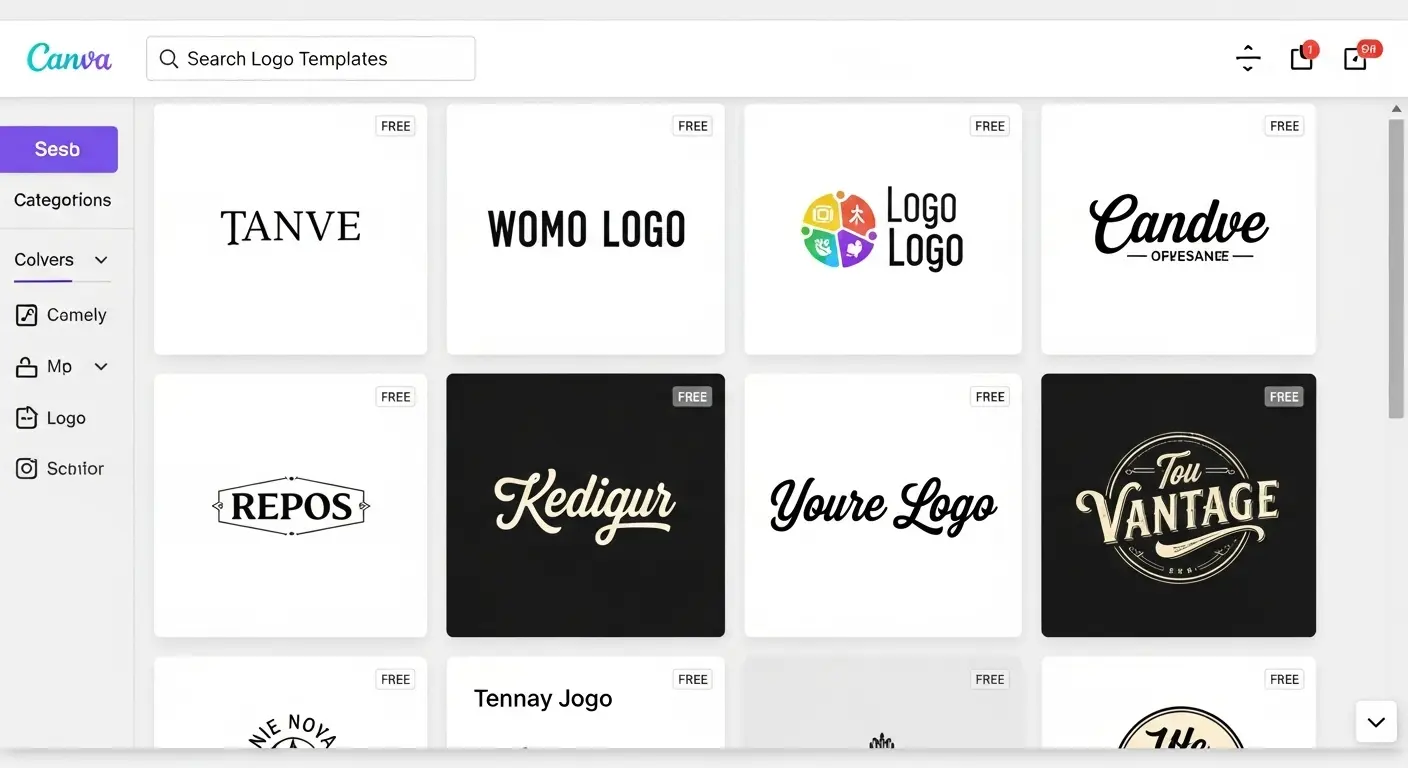Viewport: 1408px width, 768px height.
Task: Select the Colvers tab label
Action: pos(44,260)
